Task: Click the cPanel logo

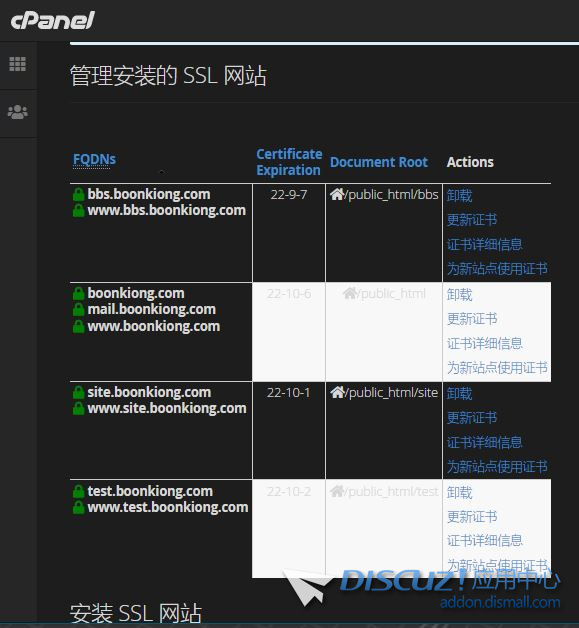Action: click(52, 20)
